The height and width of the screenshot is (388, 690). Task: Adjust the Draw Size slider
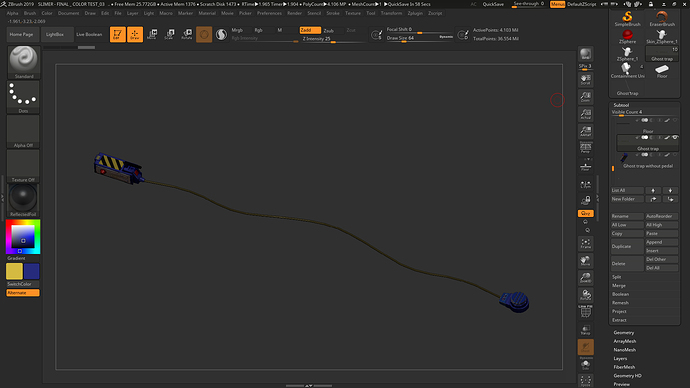coord(419,38)
